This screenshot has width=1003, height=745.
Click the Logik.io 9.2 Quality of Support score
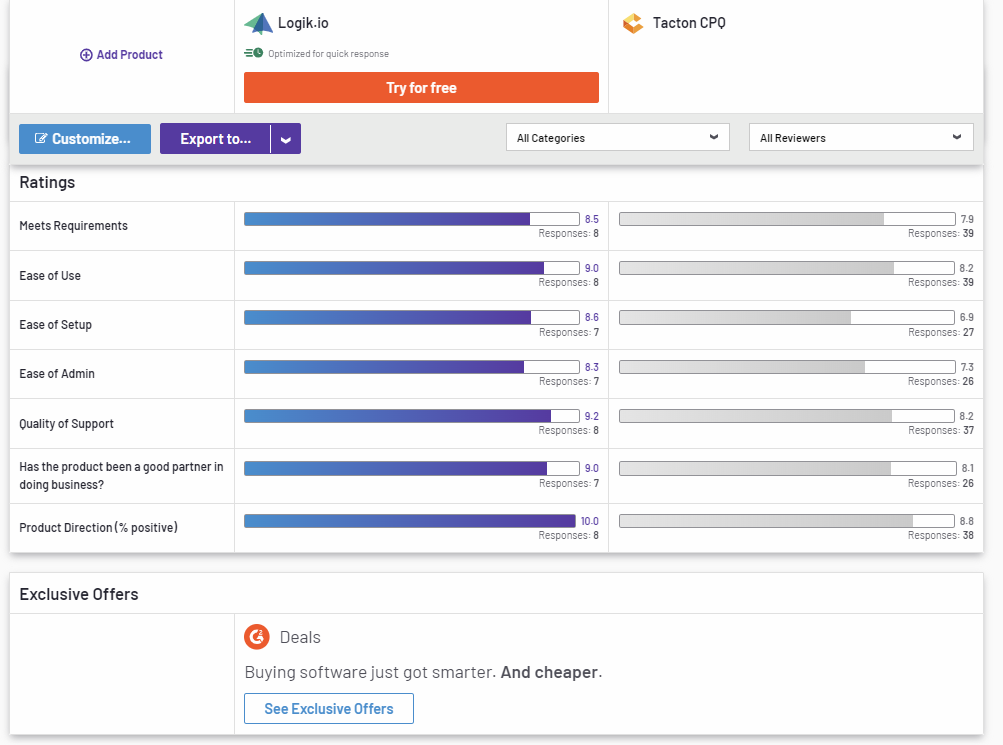[592, 416]
